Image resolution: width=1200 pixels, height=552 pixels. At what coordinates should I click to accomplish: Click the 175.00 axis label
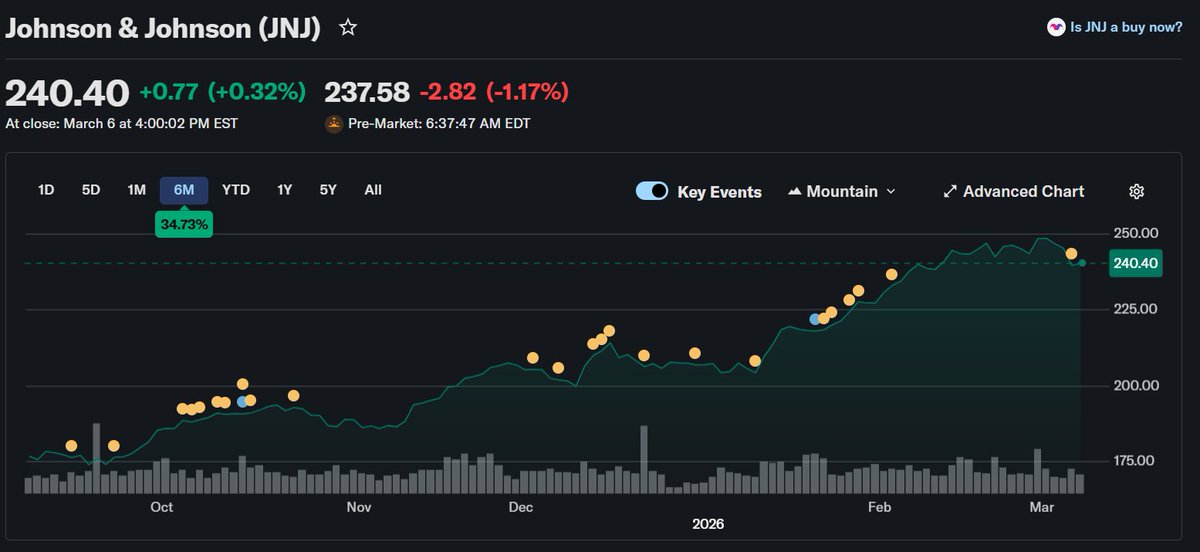(1136, 461)
